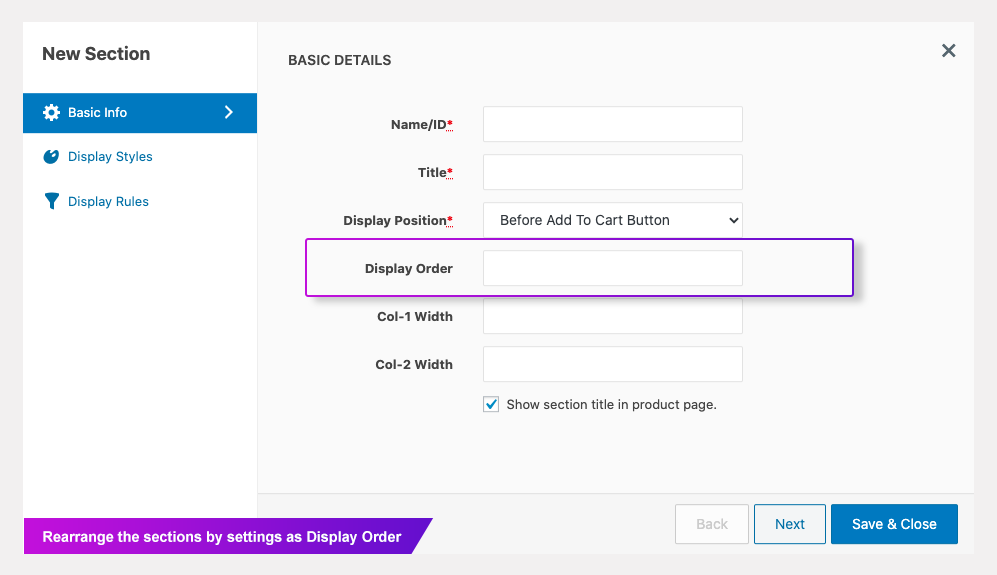Click the Display Order label

pos(409,268)
